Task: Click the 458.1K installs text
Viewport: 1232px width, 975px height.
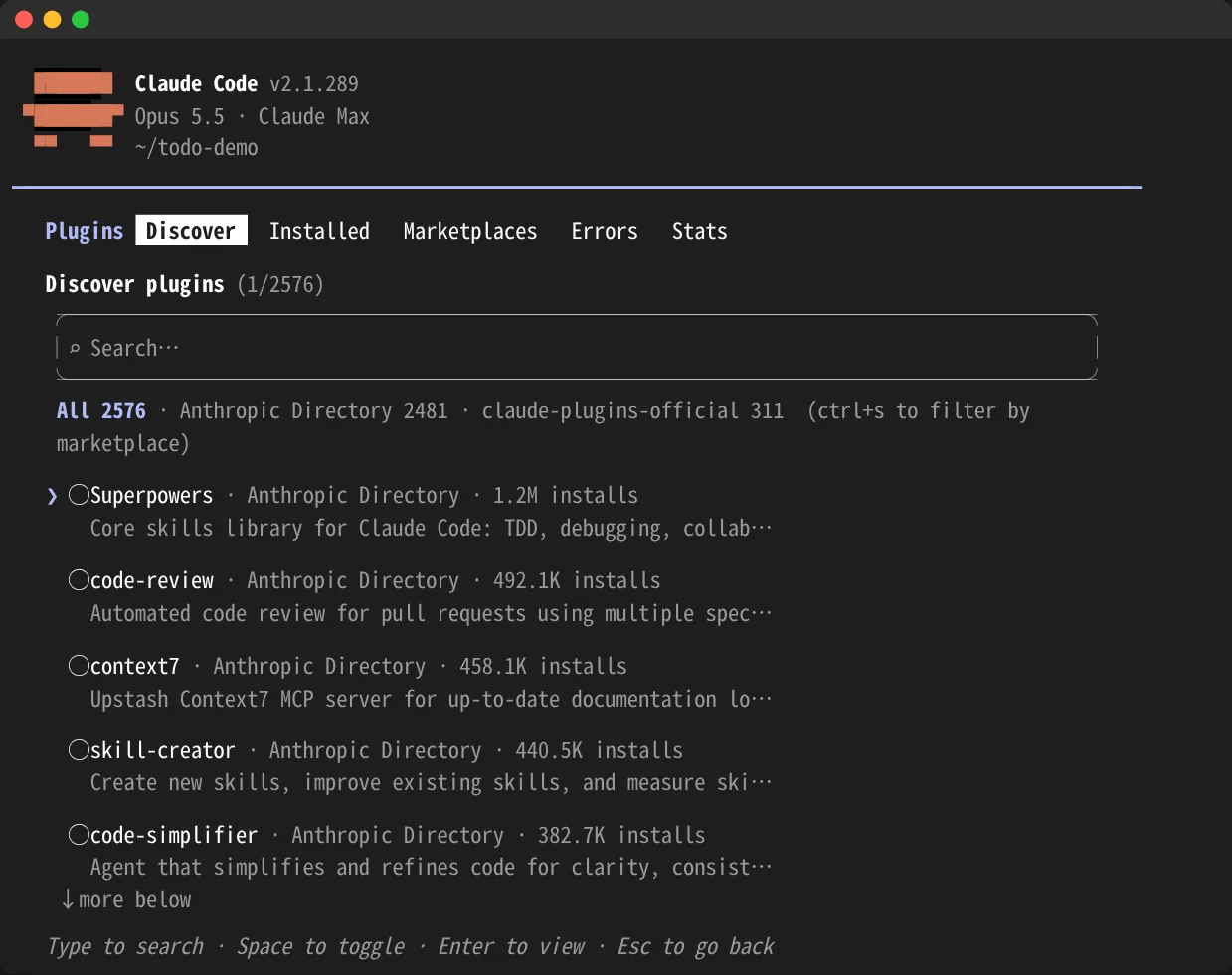Action: point(543,666)
